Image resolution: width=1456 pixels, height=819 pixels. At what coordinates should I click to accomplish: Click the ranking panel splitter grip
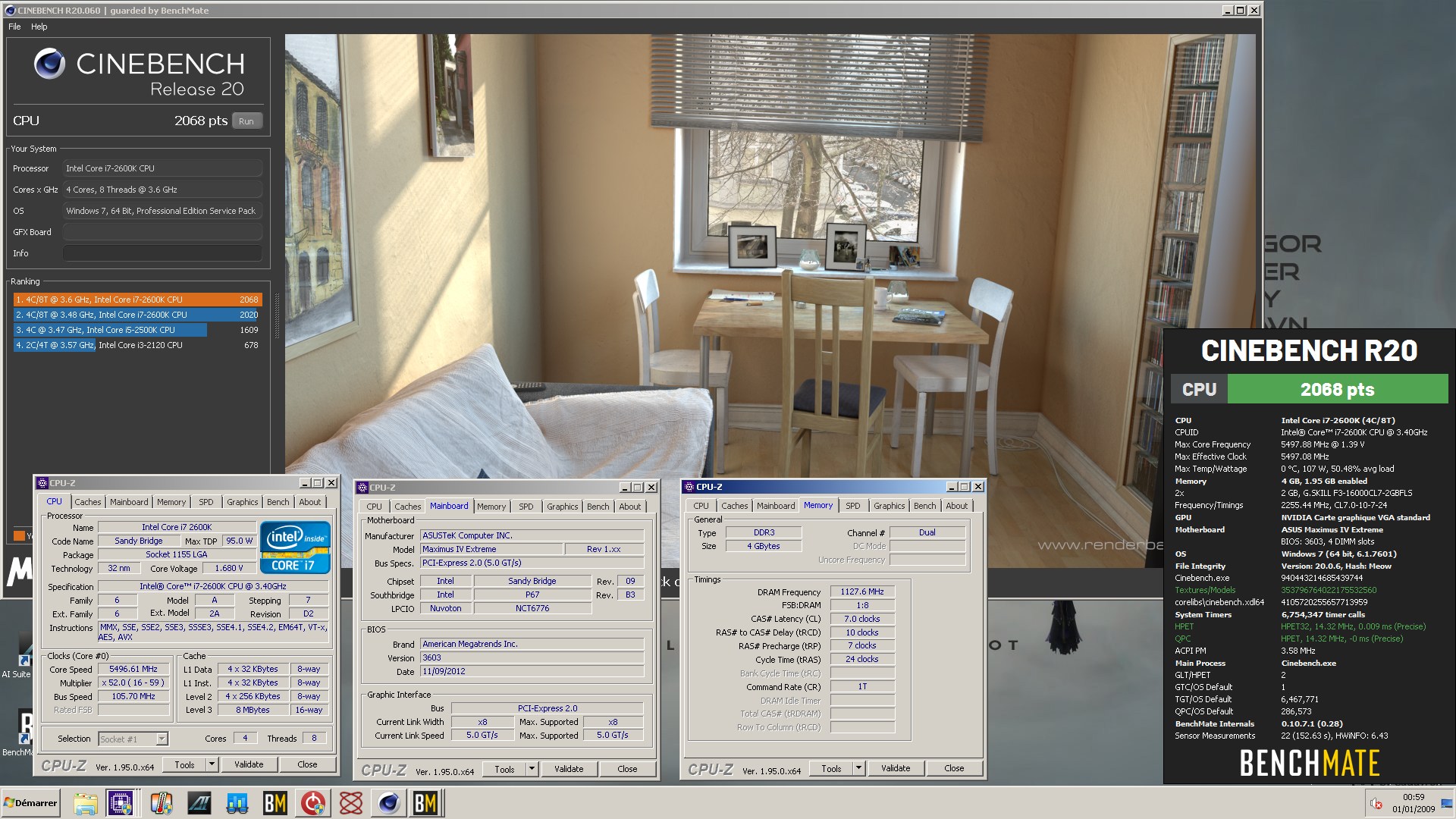click(277, 315)
